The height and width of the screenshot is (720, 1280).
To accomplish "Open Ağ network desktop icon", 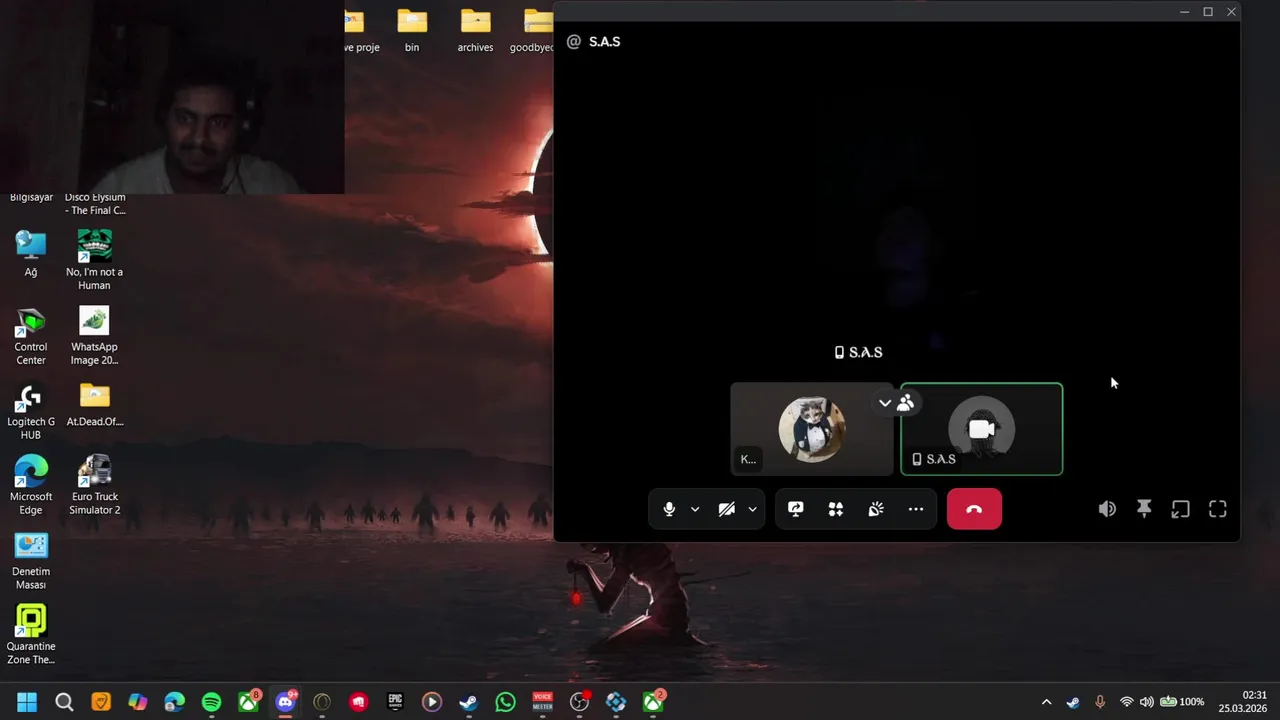I will coord(31,253).
